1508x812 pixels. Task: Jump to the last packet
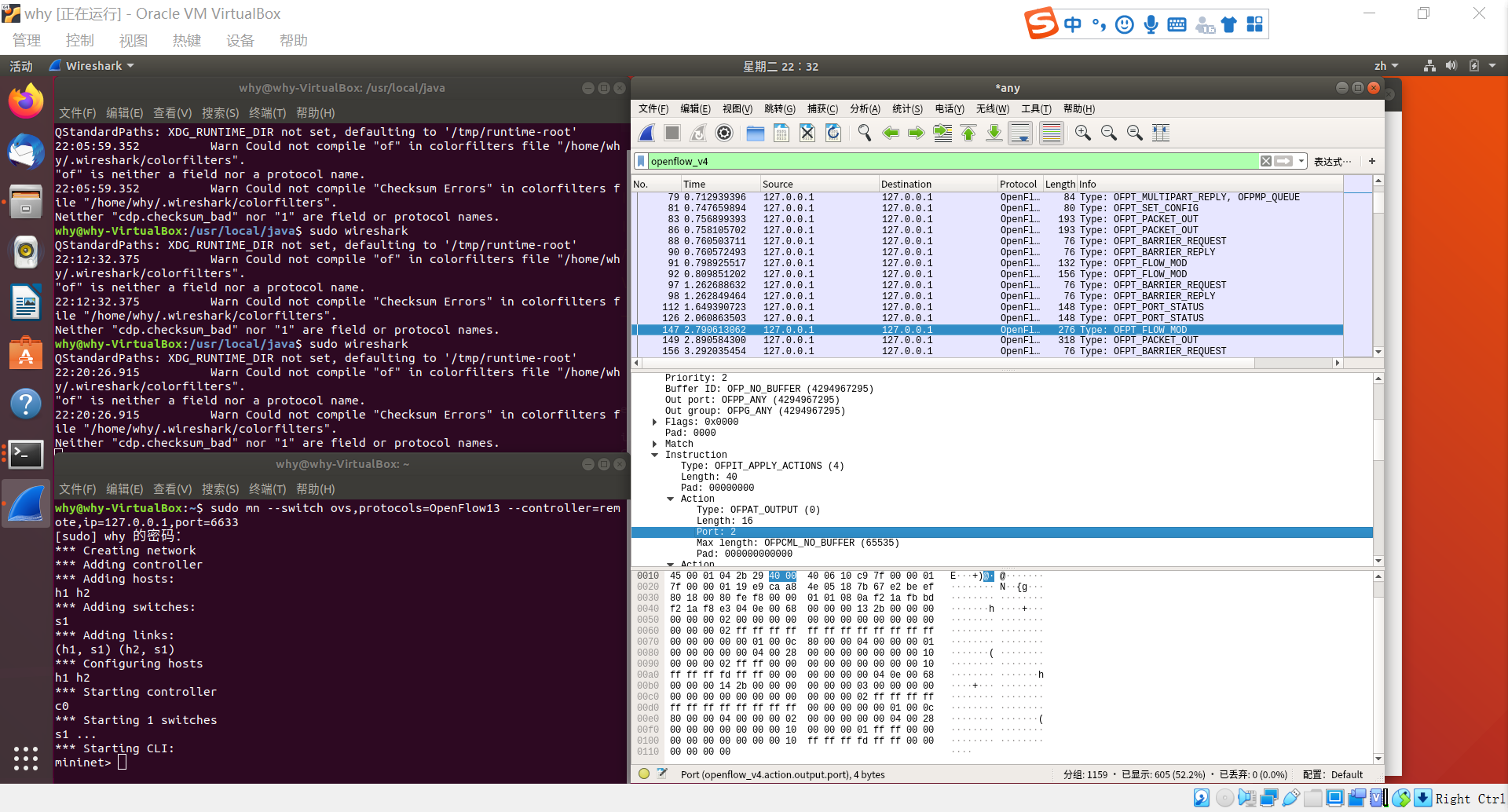click(x=994, y=134)
